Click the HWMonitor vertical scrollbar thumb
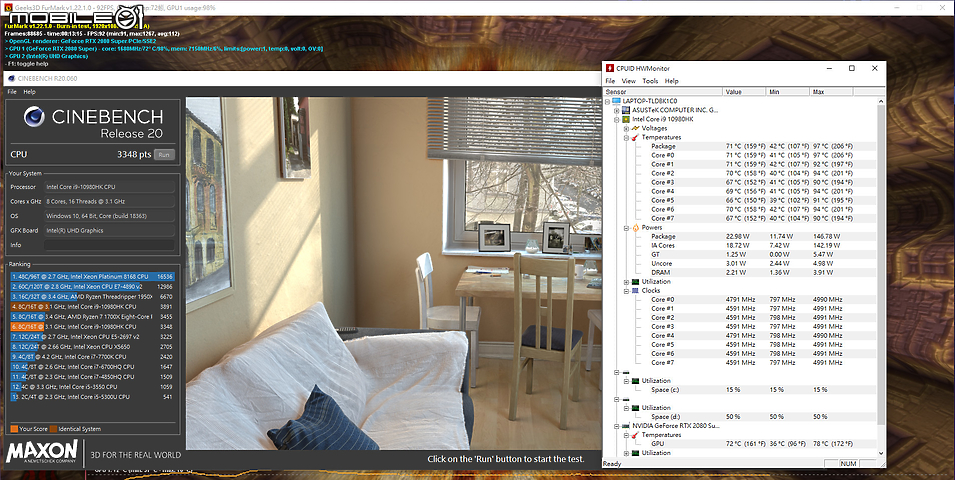Image resolution: width=955 pixels, height=480 pixels. [880, 266]
